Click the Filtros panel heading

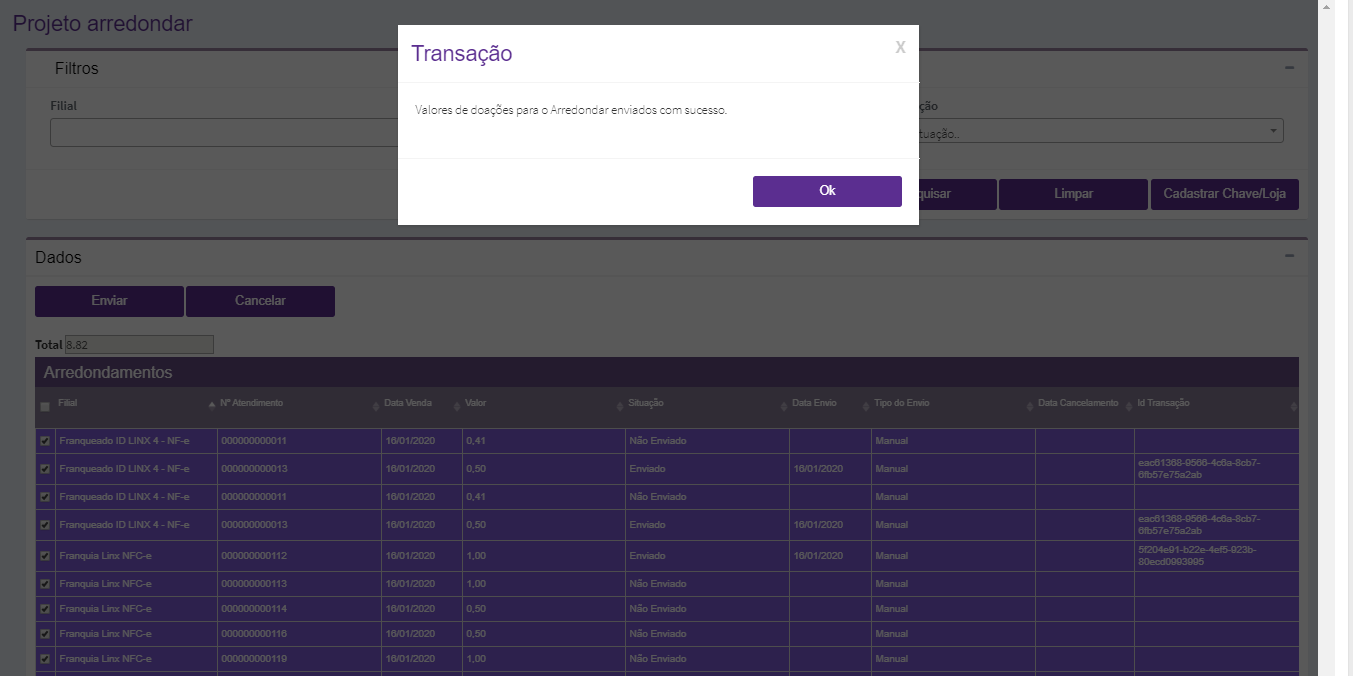(77, 69)
